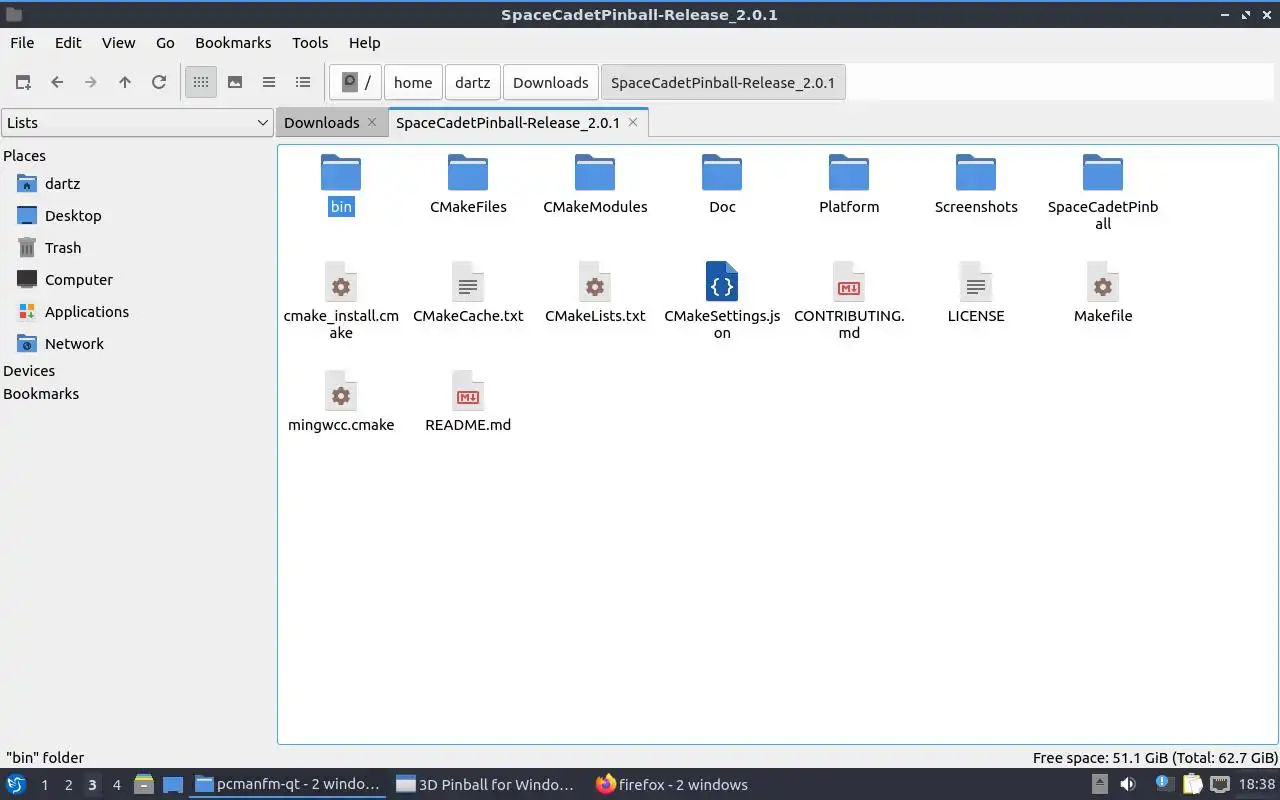Expand the Lists side pane dropdown
The height and width of the screenshot is (800, 1280).
coord(137,123)
